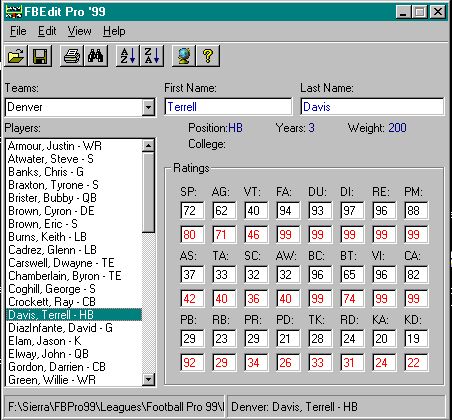This screenshot has width=452, height=420.
Task: Select Gordon, Darrien - CB
Action: (74, 367)
